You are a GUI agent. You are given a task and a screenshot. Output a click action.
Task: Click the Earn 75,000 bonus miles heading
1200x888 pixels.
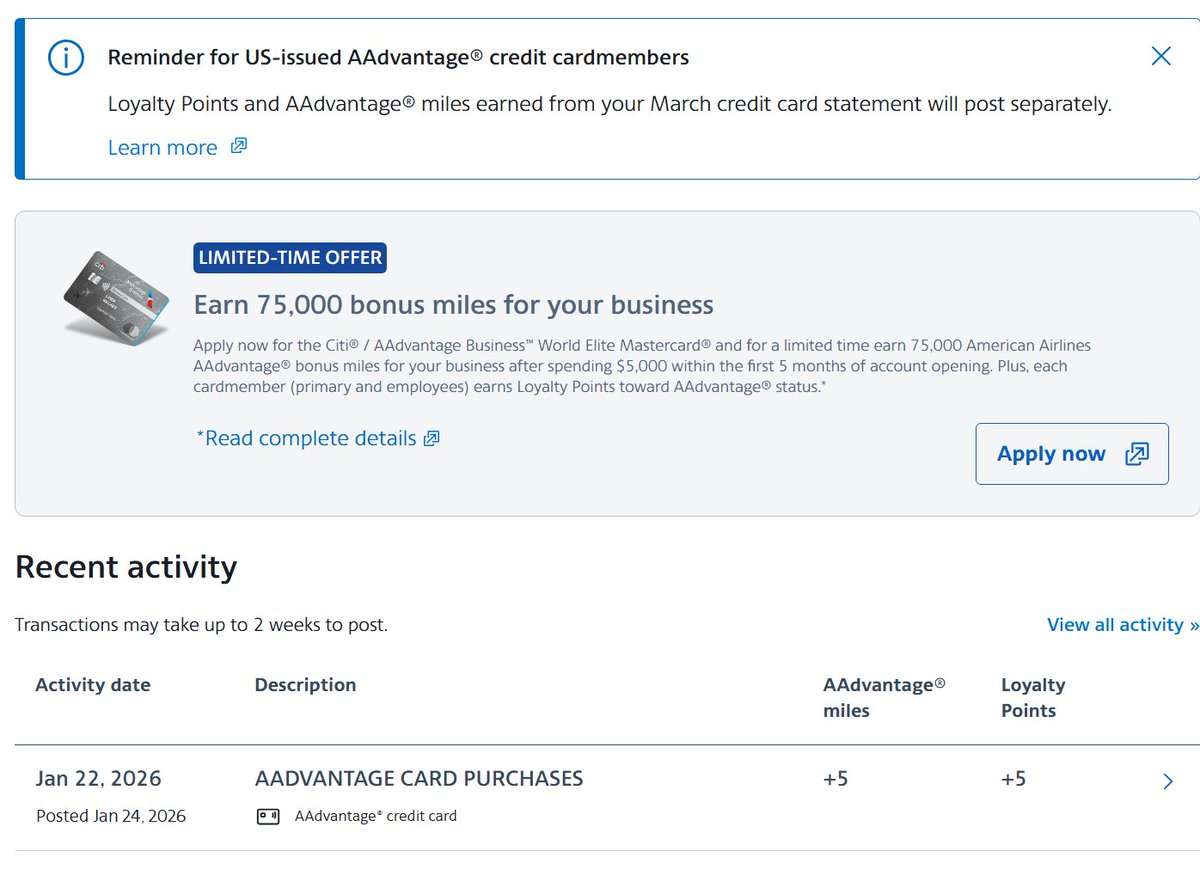454,305
